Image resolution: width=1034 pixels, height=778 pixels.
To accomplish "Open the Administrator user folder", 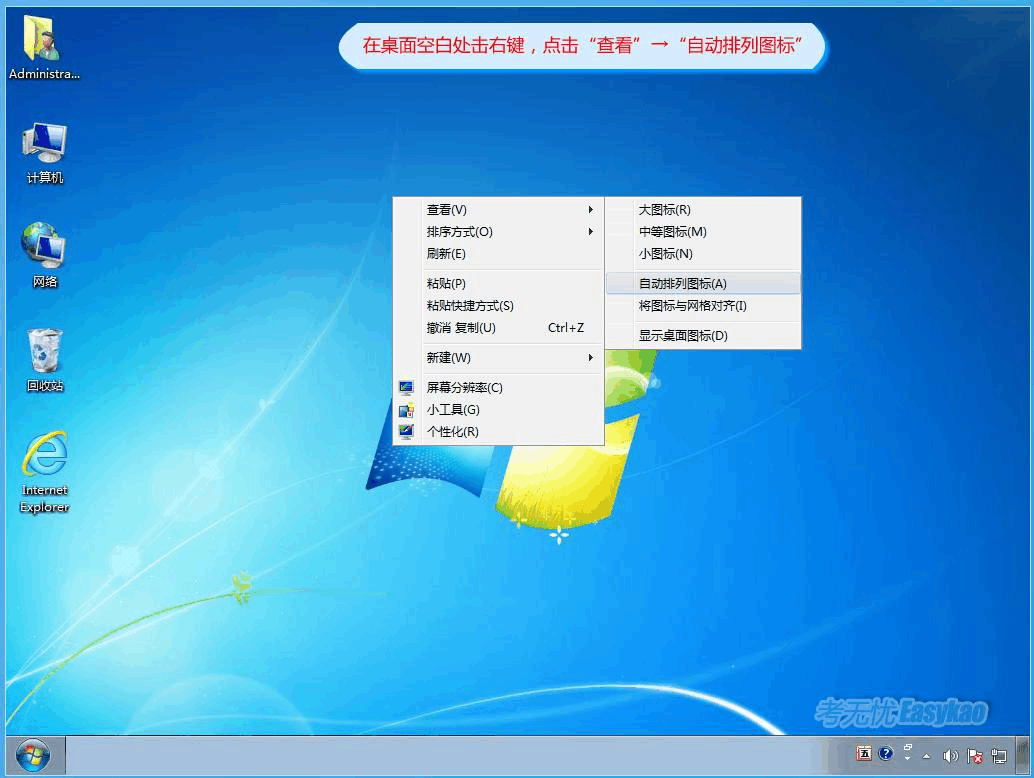I will click(42, 40).
